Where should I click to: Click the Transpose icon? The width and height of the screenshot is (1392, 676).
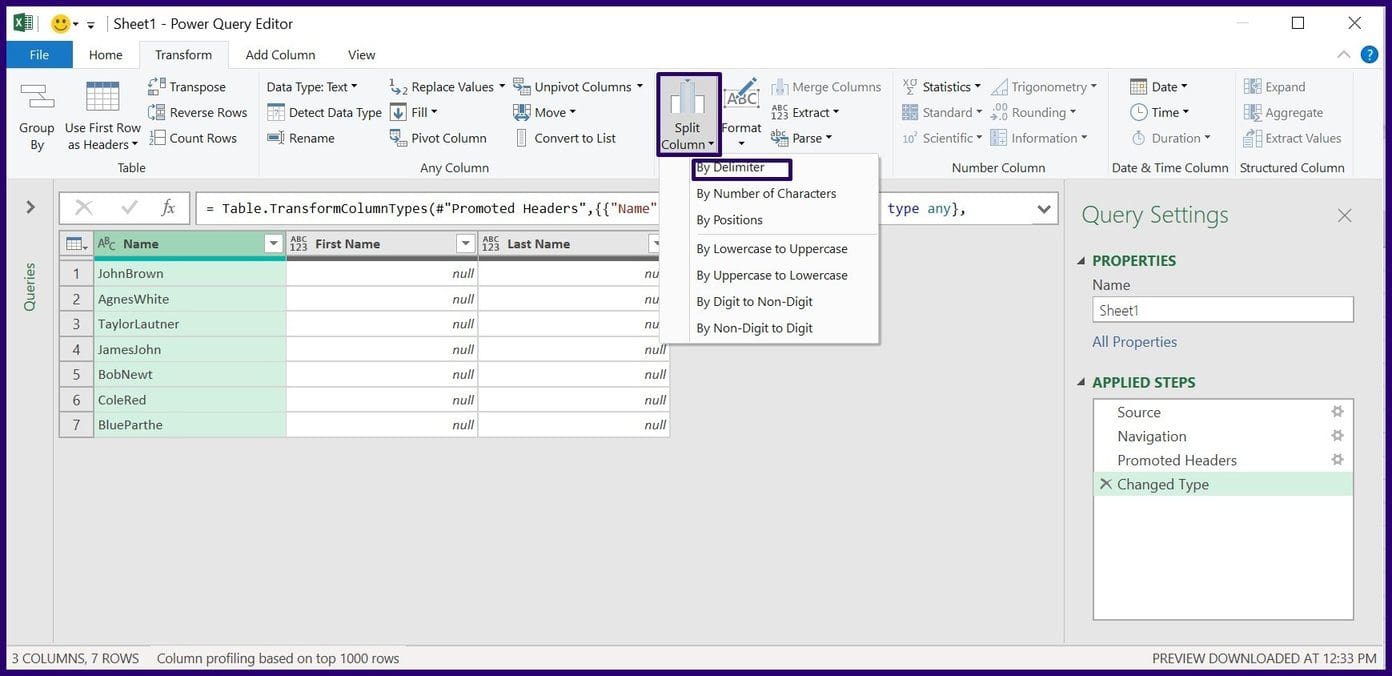coord(157,87)
